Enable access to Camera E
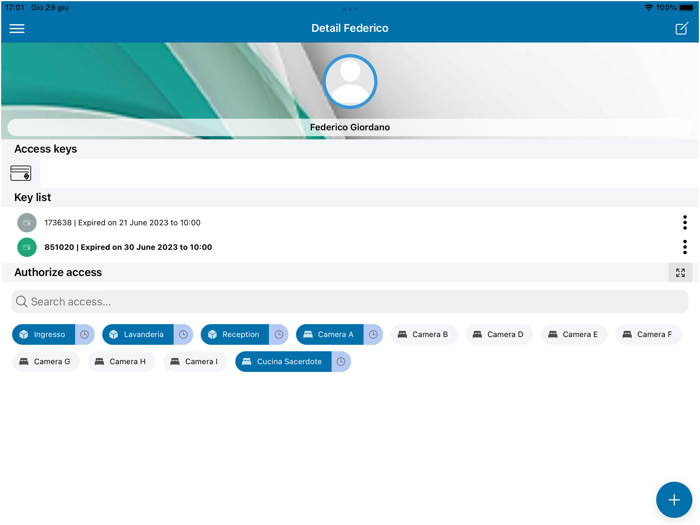The image size is (700, 525). pos(574,334)
